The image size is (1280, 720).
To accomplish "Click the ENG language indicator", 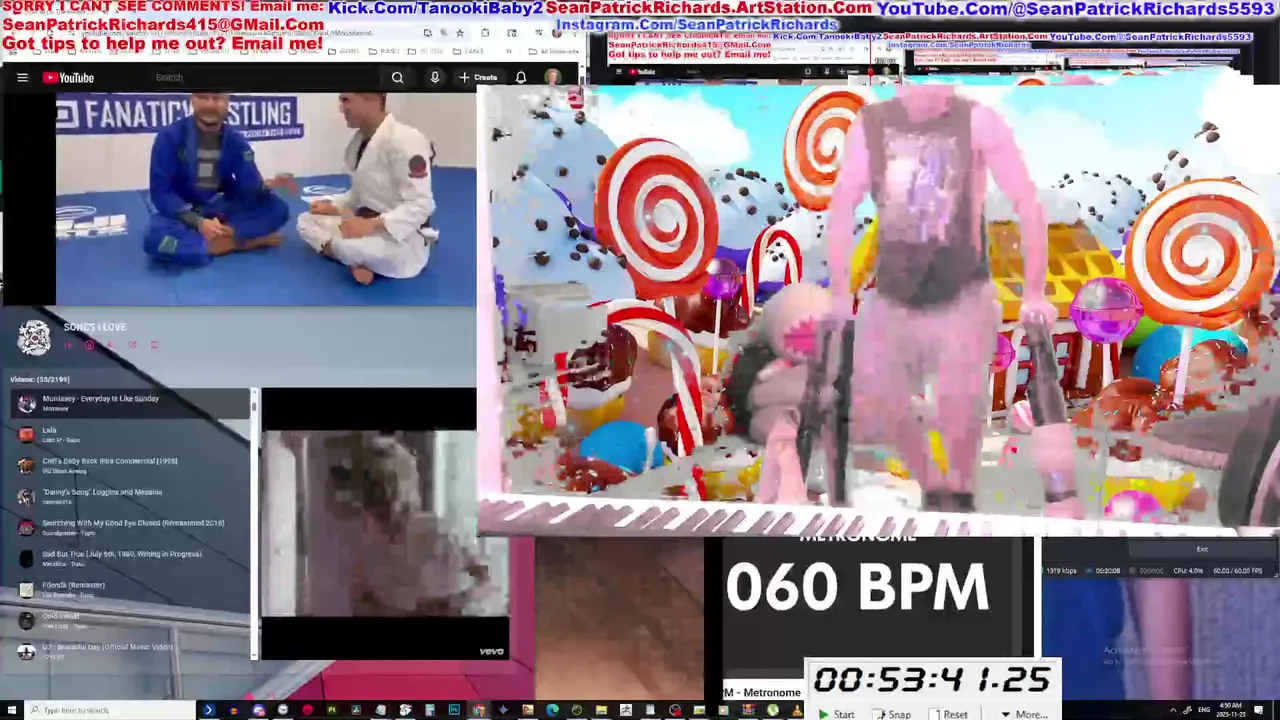I will (x=1204, y=710).
